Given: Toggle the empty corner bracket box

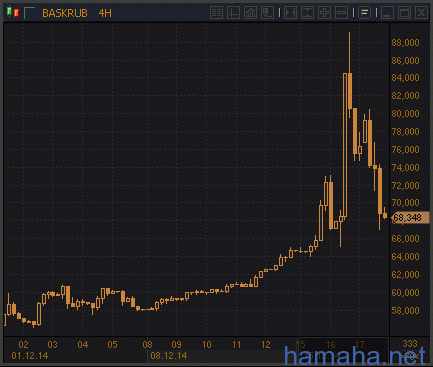Looking at the screenshot, I should pos(30,13).
